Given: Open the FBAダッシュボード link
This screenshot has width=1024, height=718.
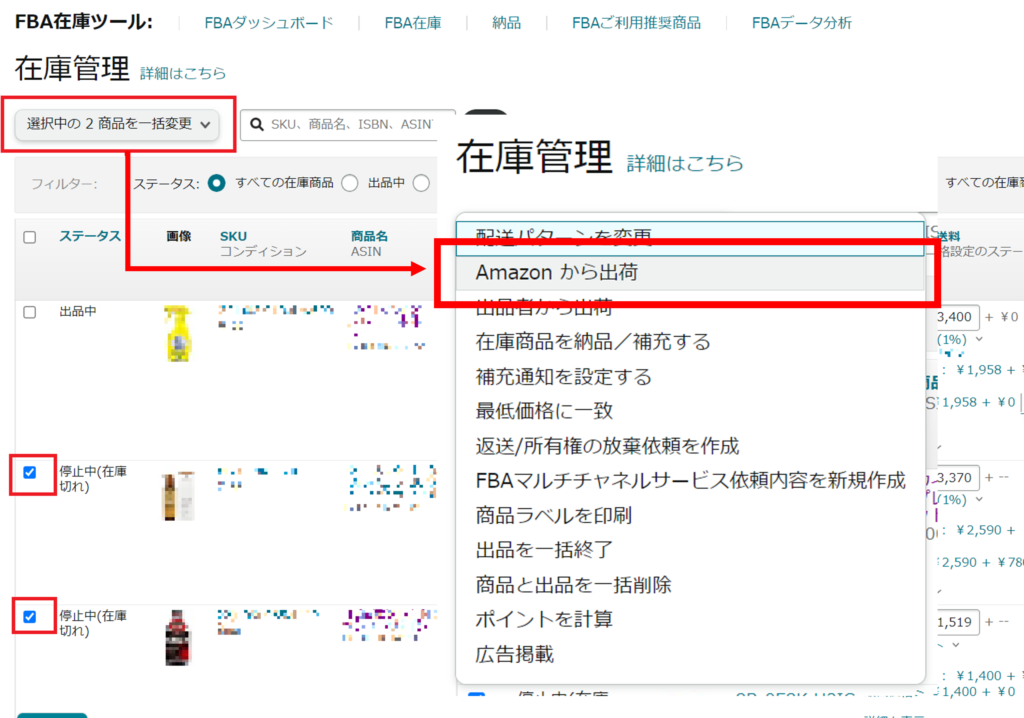Looking at the screenshot, I should (268, 23).
